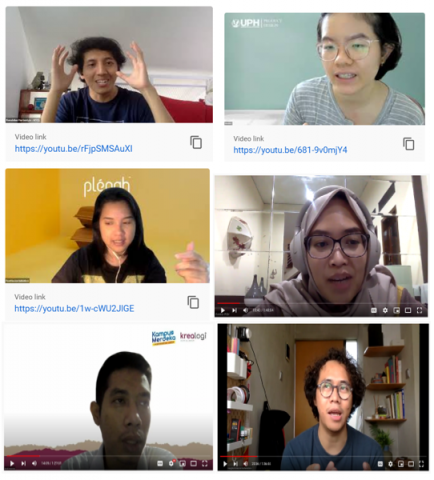Play the hijab woman's video
The image size is (434, 480).
click(223, 311)
